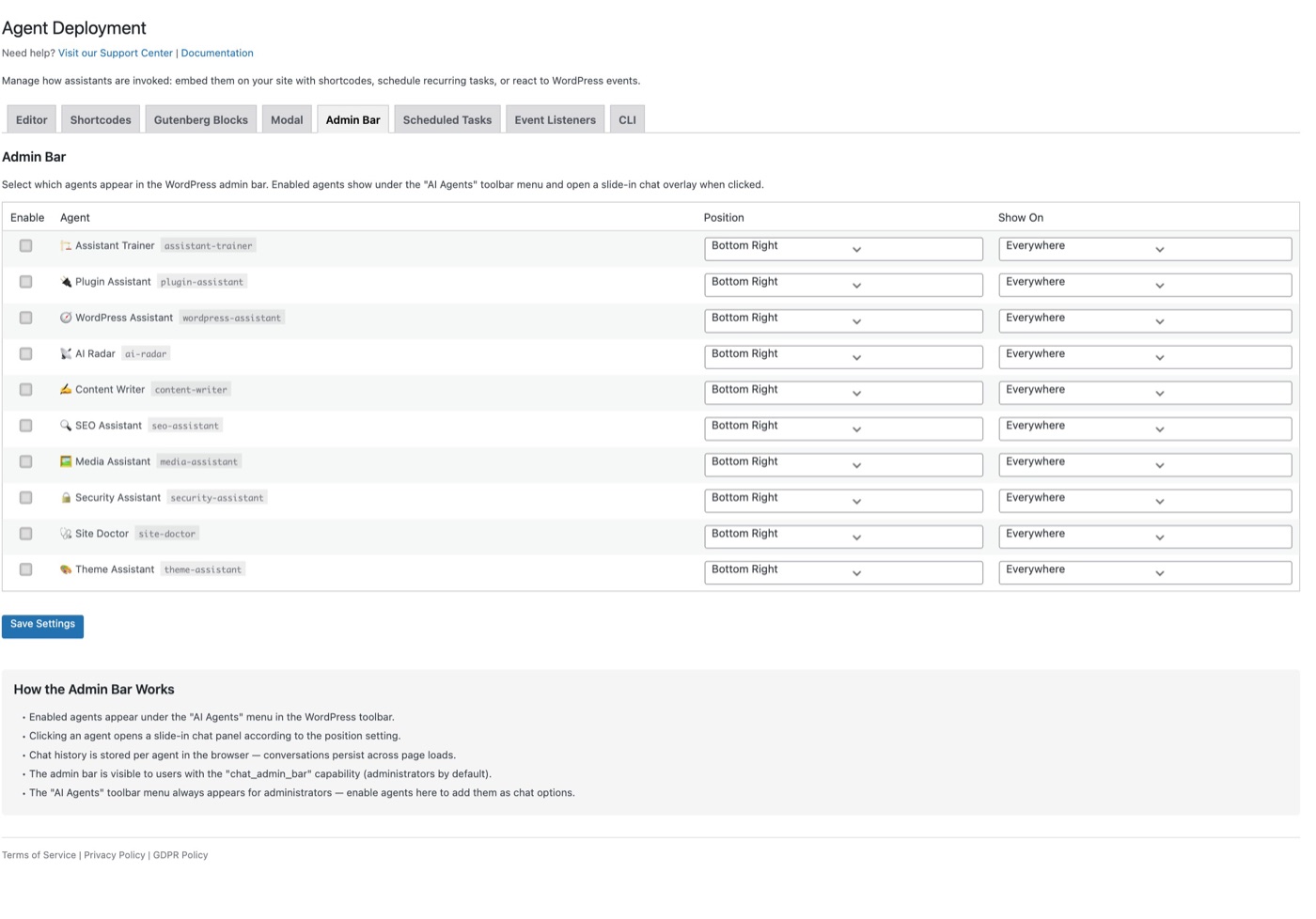Open the Privacy Policy page
Viewport: 1316px width, 919px height.
pos(114,855)
